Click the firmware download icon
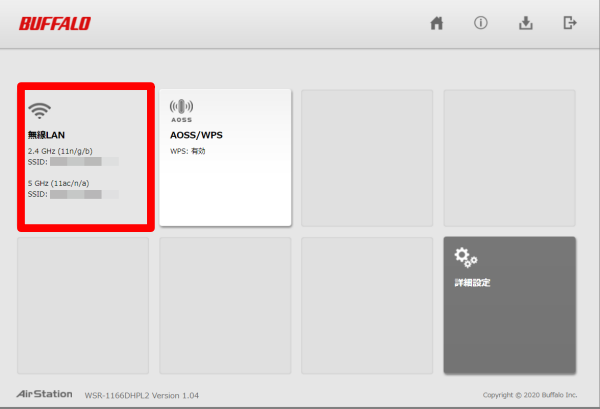This screenshot has width=600, height=409. [526, 23]
